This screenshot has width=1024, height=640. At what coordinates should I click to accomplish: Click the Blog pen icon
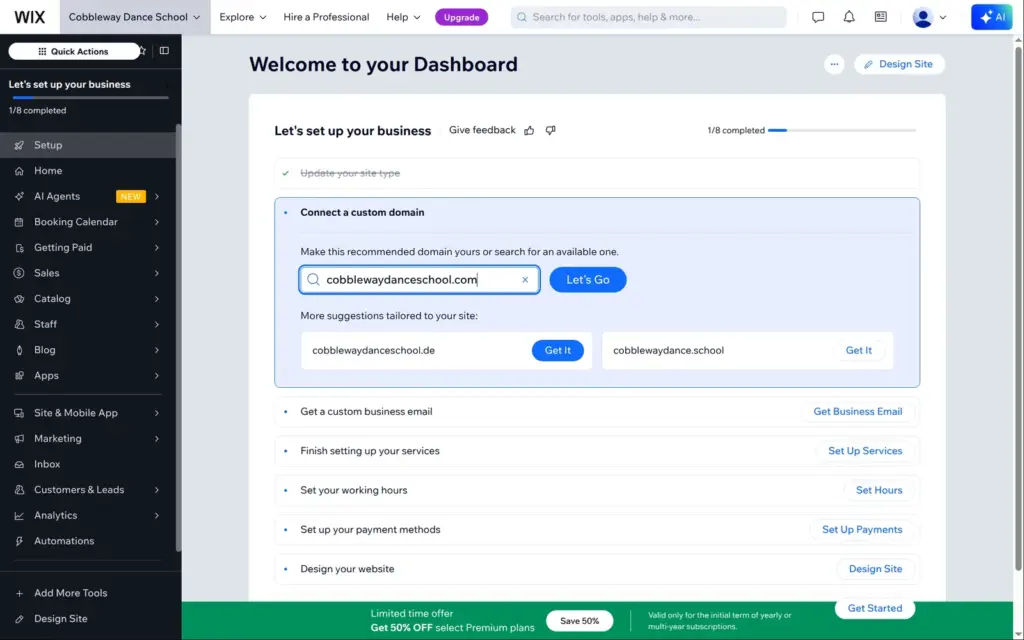click(19, 350)
